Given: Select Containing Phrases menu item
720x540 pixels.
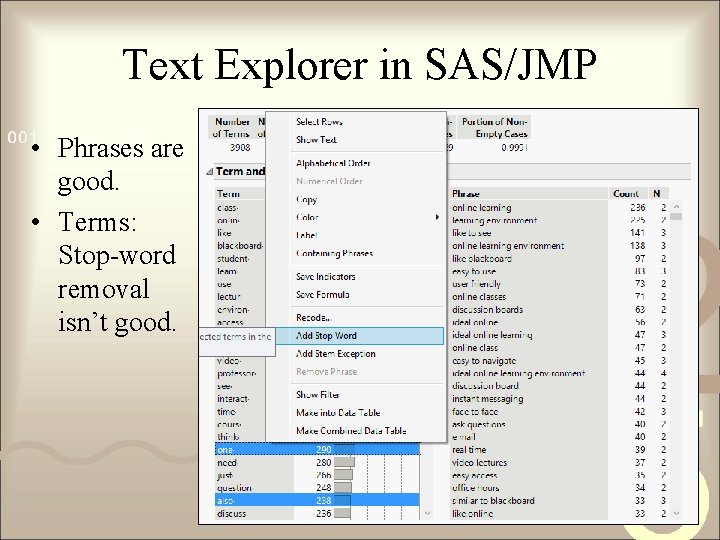Looking at the screenshot, I should (x=334, y=253).
